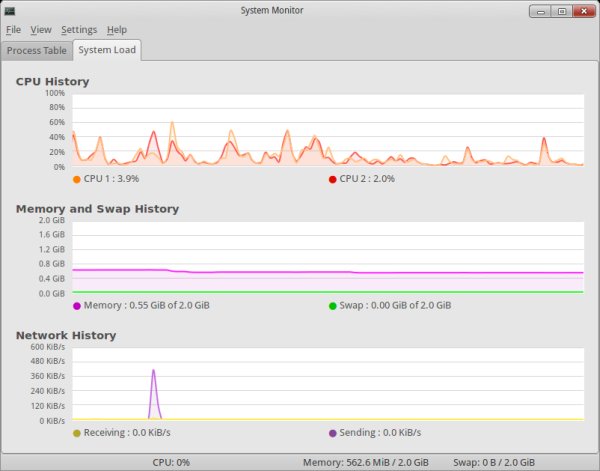Maximize the System Monitor window

click(x=562, y=11)
